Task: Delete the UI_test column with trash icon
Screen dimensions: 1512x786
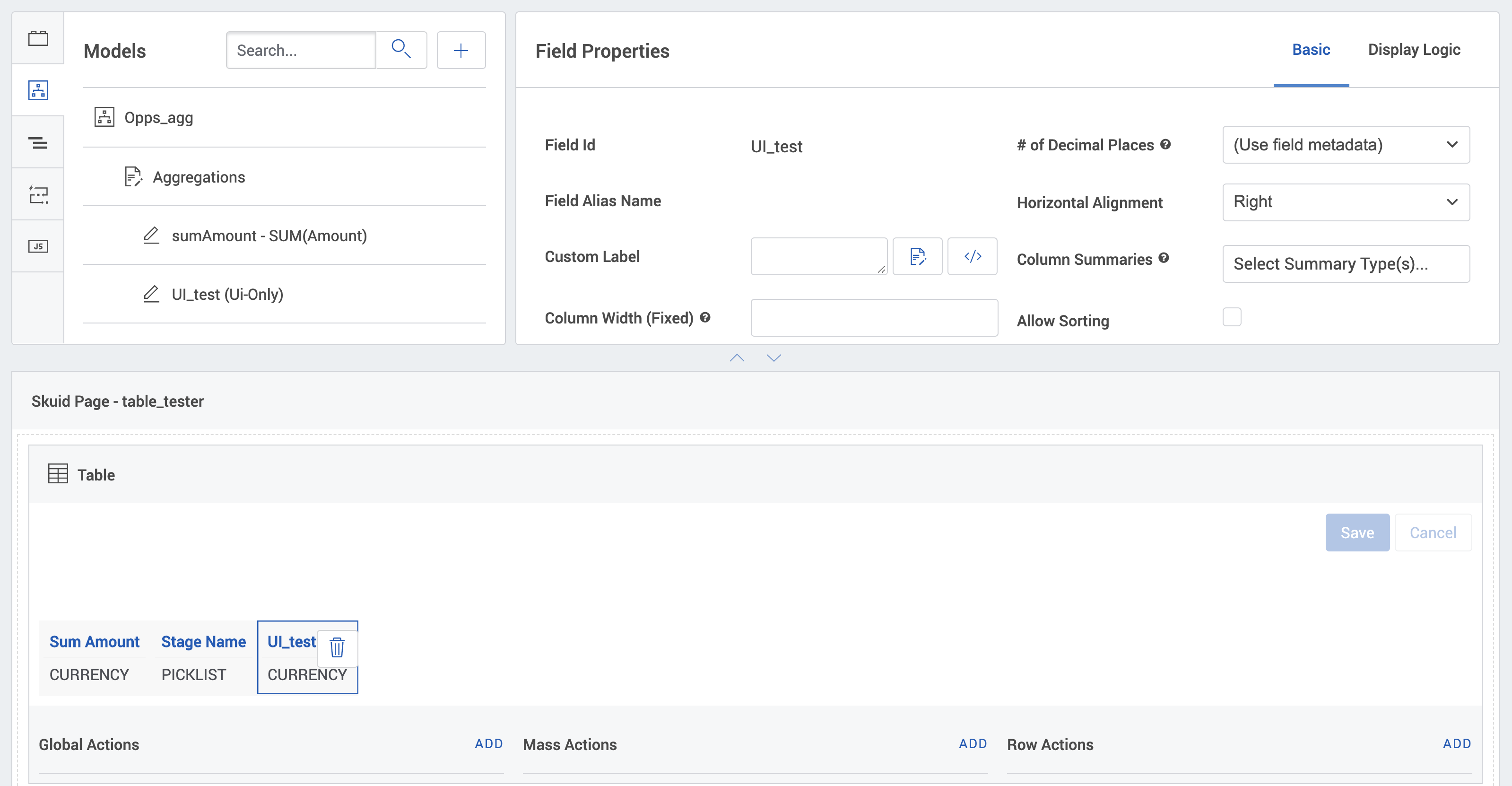Action: (337, 648)
